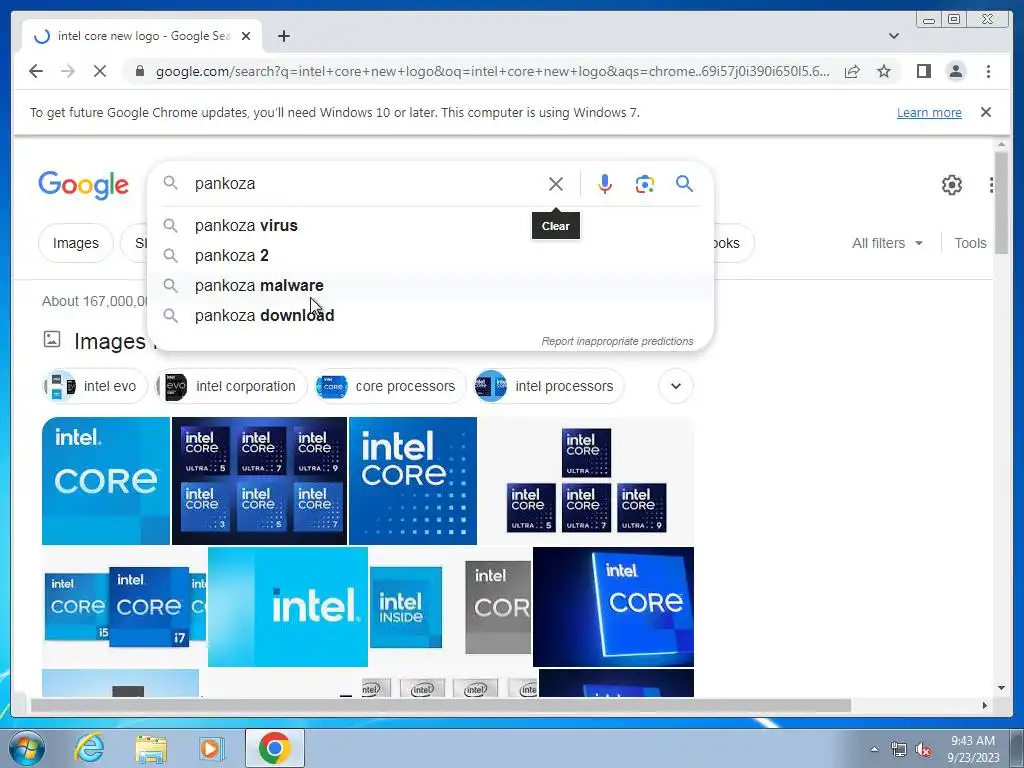Viewport: 1024px width, 768px height.
Task: Stop loading the page
Action: pos(100,71)
